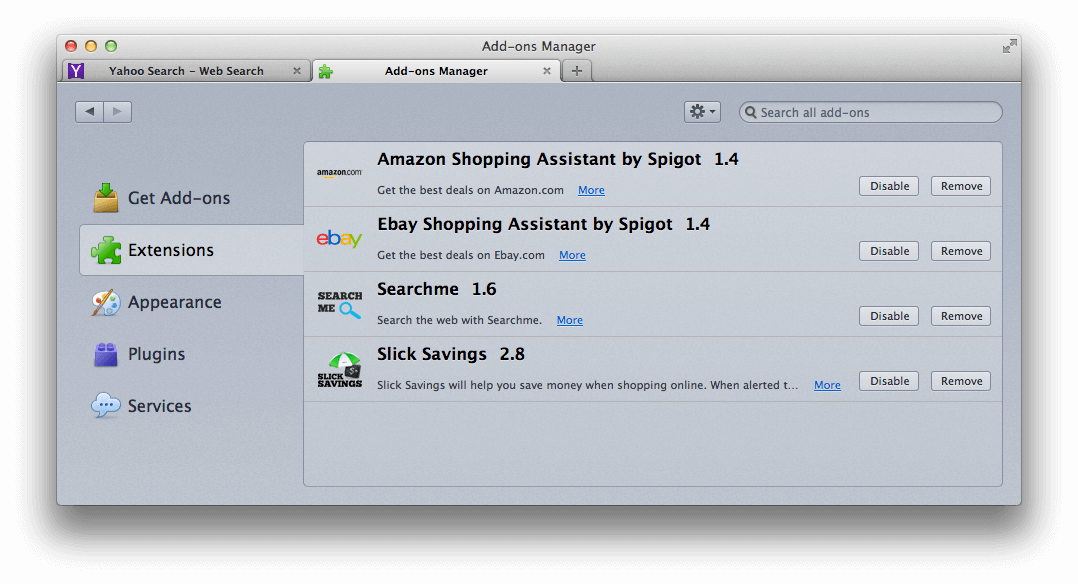Follow the More link for Searchme
Viewport: 1078px width, 584px height.
569,320
